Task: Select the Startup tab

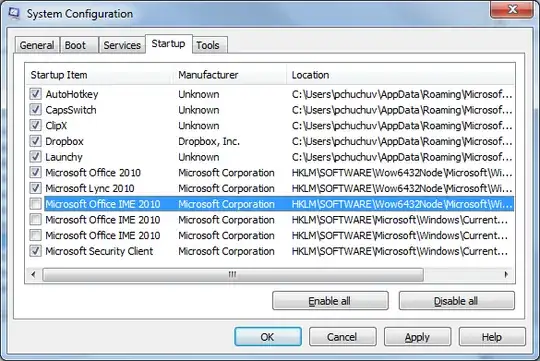Action: click(168, 44)
